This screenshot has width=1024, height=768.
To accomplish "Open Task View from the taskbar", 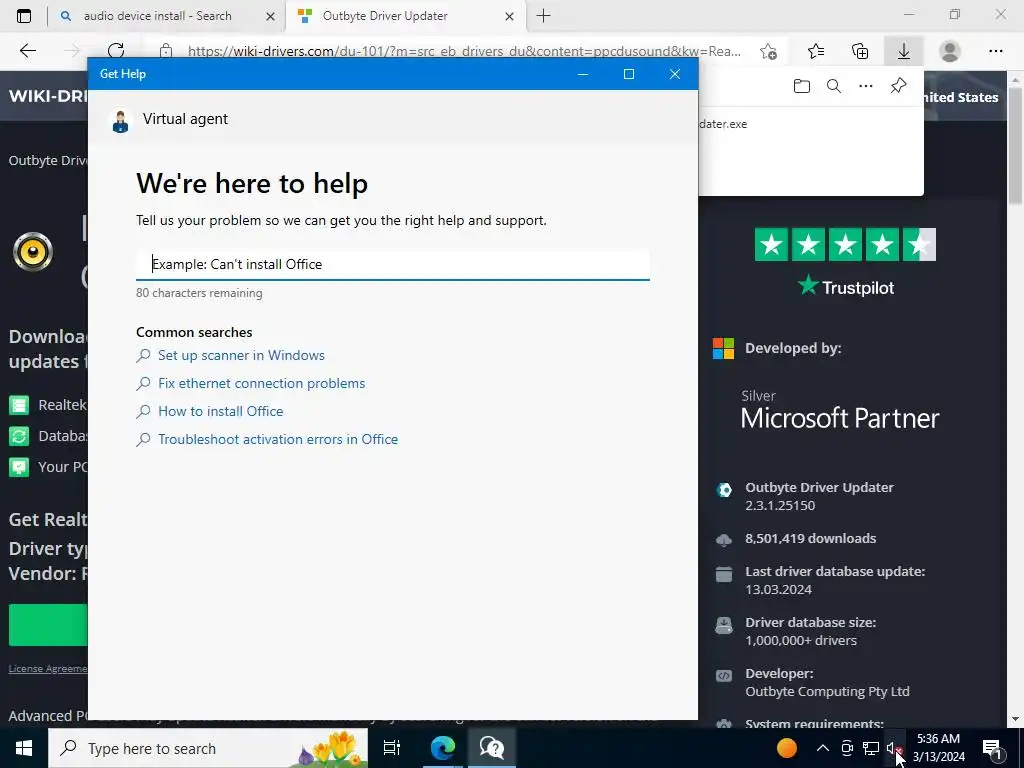I will 392,748.
